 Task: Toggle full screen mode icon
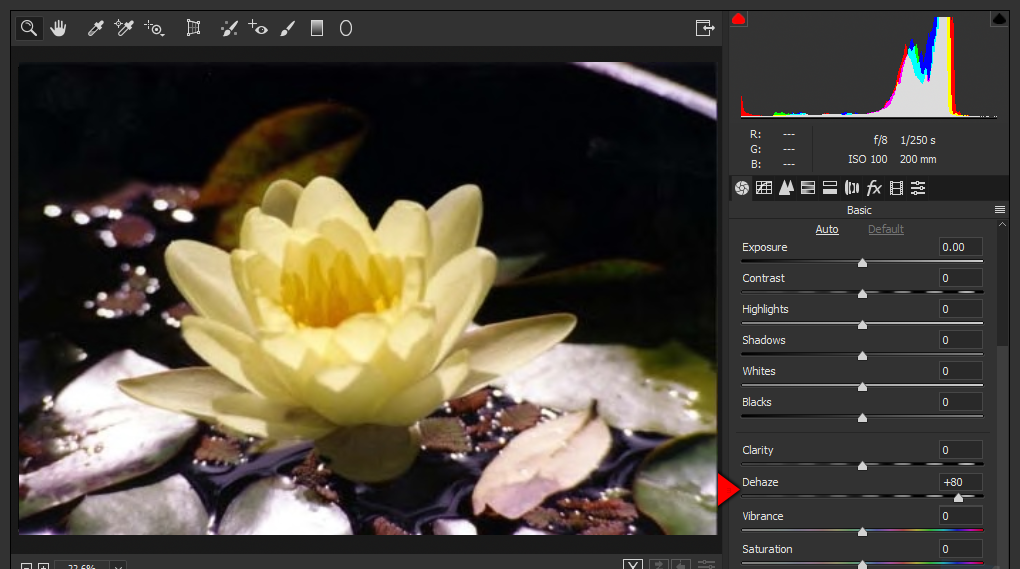[x=704, y=28]
